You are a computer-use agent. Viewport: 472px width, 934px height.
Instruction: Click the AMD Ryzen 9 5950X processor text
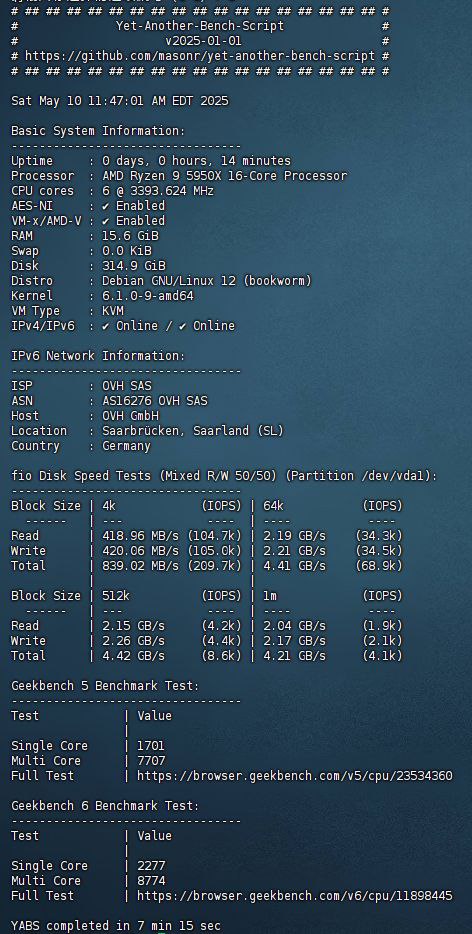(225, 176)
